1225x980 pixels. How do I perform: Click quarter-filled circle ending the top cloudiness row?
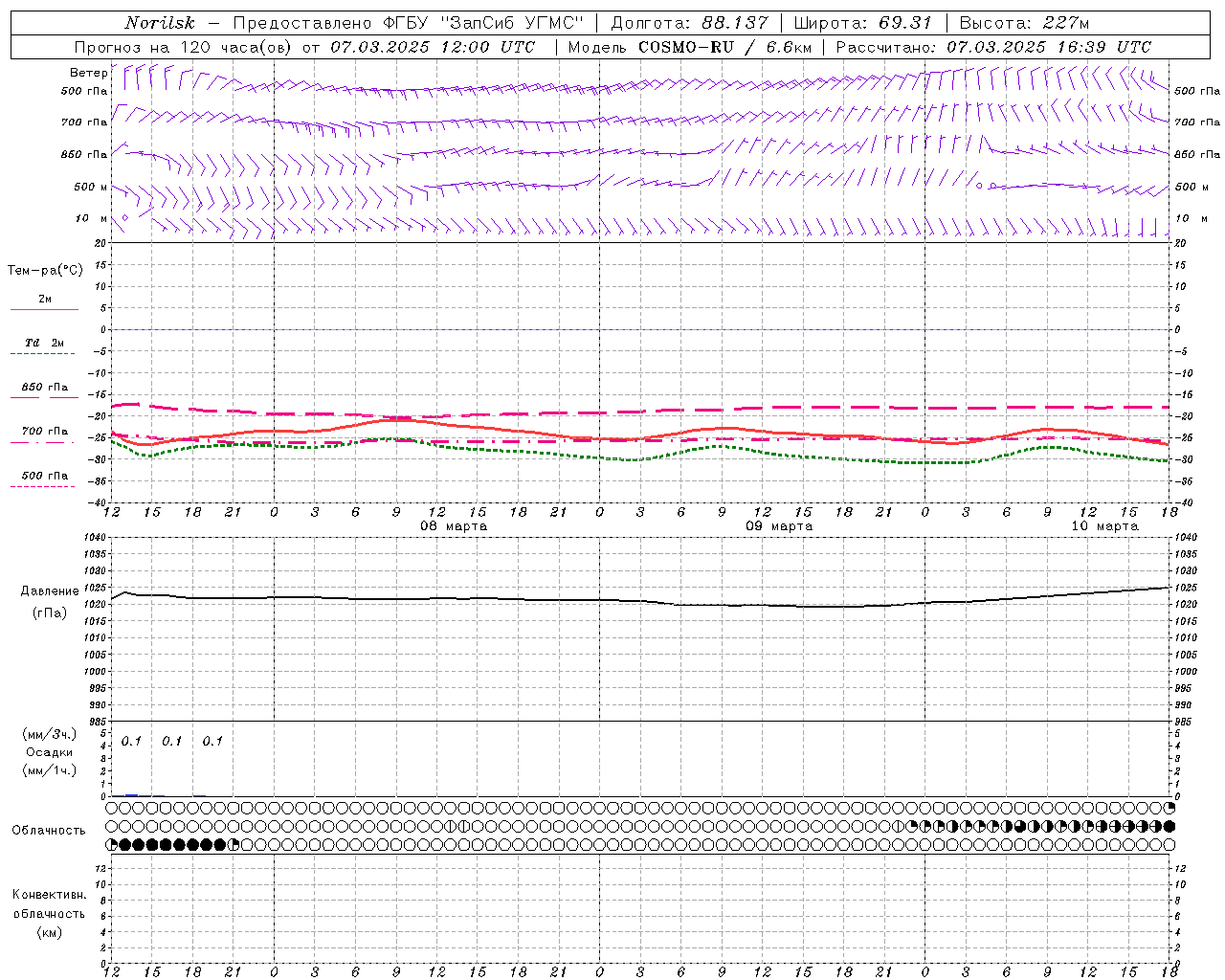pos(1169,808)
